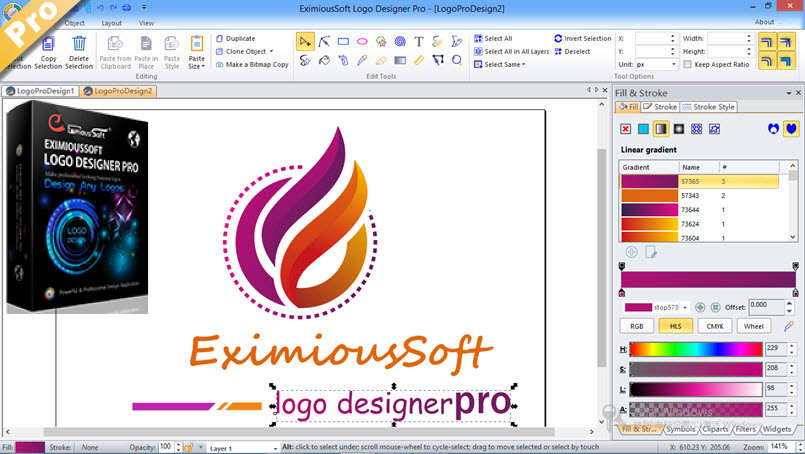Set fill to none with red X
Image resolution: width=805 pixels, height=454 pixels.
point(625,129)
